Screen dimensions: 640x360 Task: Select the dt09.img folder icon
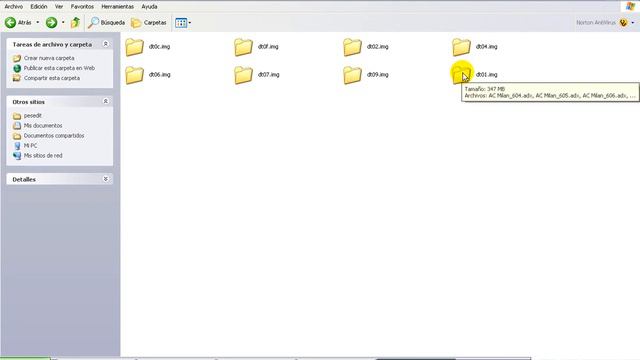tap(352, 75)
